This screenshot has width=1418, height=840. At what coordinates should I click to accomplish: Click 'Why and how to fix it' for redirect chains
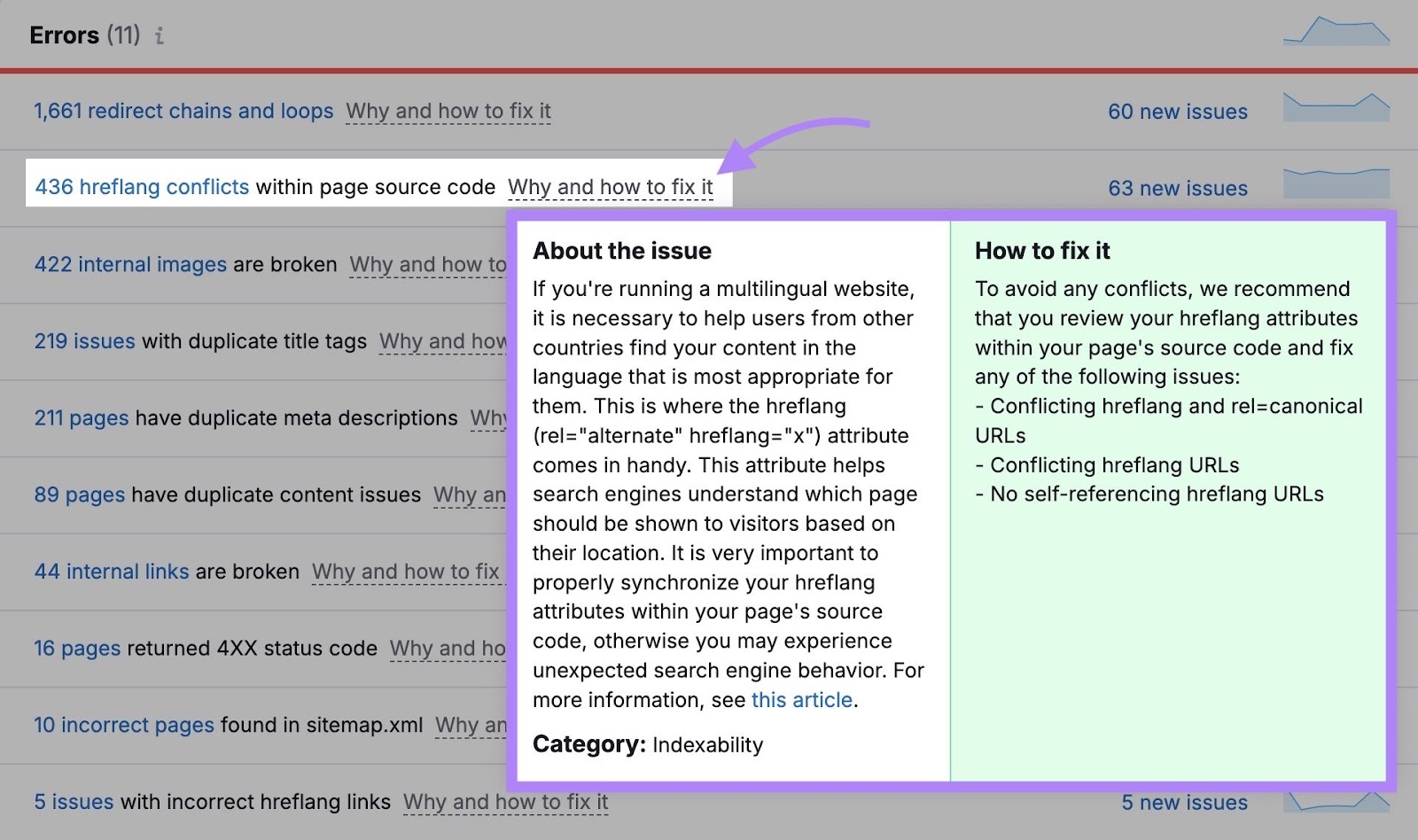click(x=448, y=112)
